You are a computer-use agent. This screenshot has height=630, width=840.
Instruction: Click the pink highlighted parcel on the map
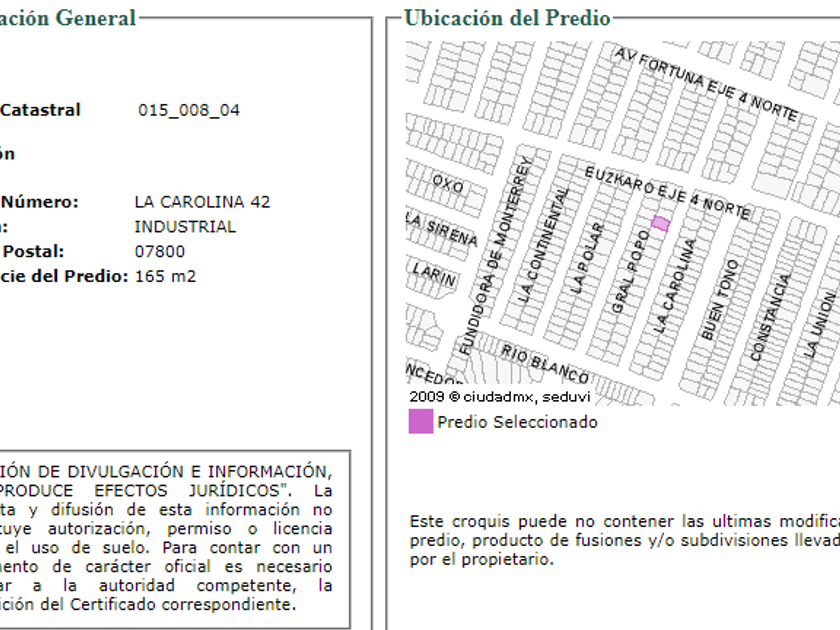[661, 223]
